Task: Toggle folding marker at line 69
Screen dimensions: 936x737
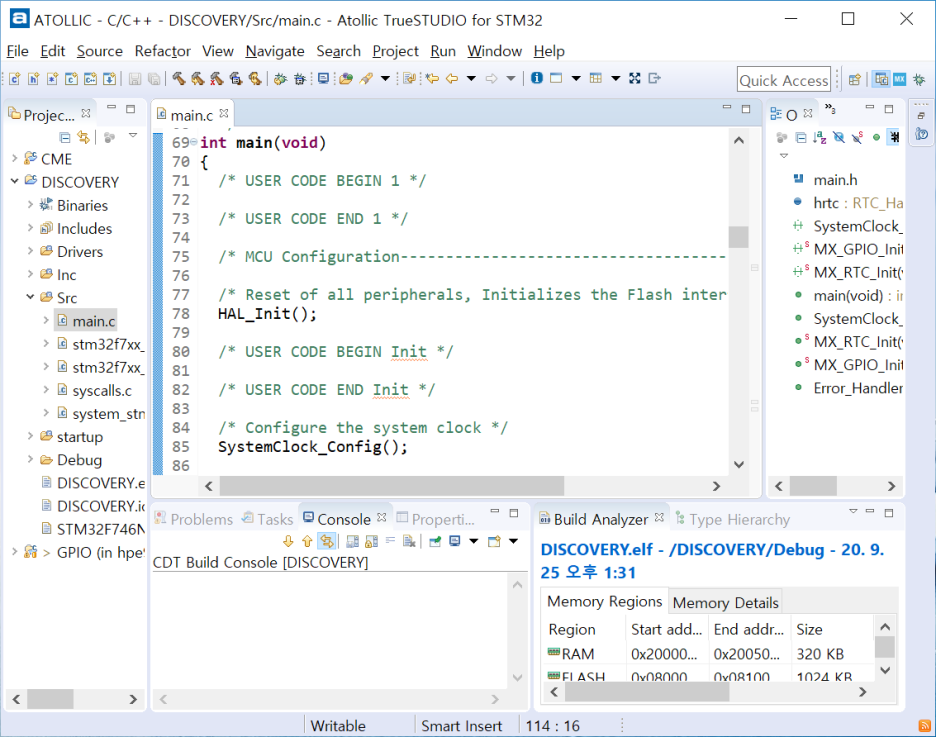Action: pos(193,143)
